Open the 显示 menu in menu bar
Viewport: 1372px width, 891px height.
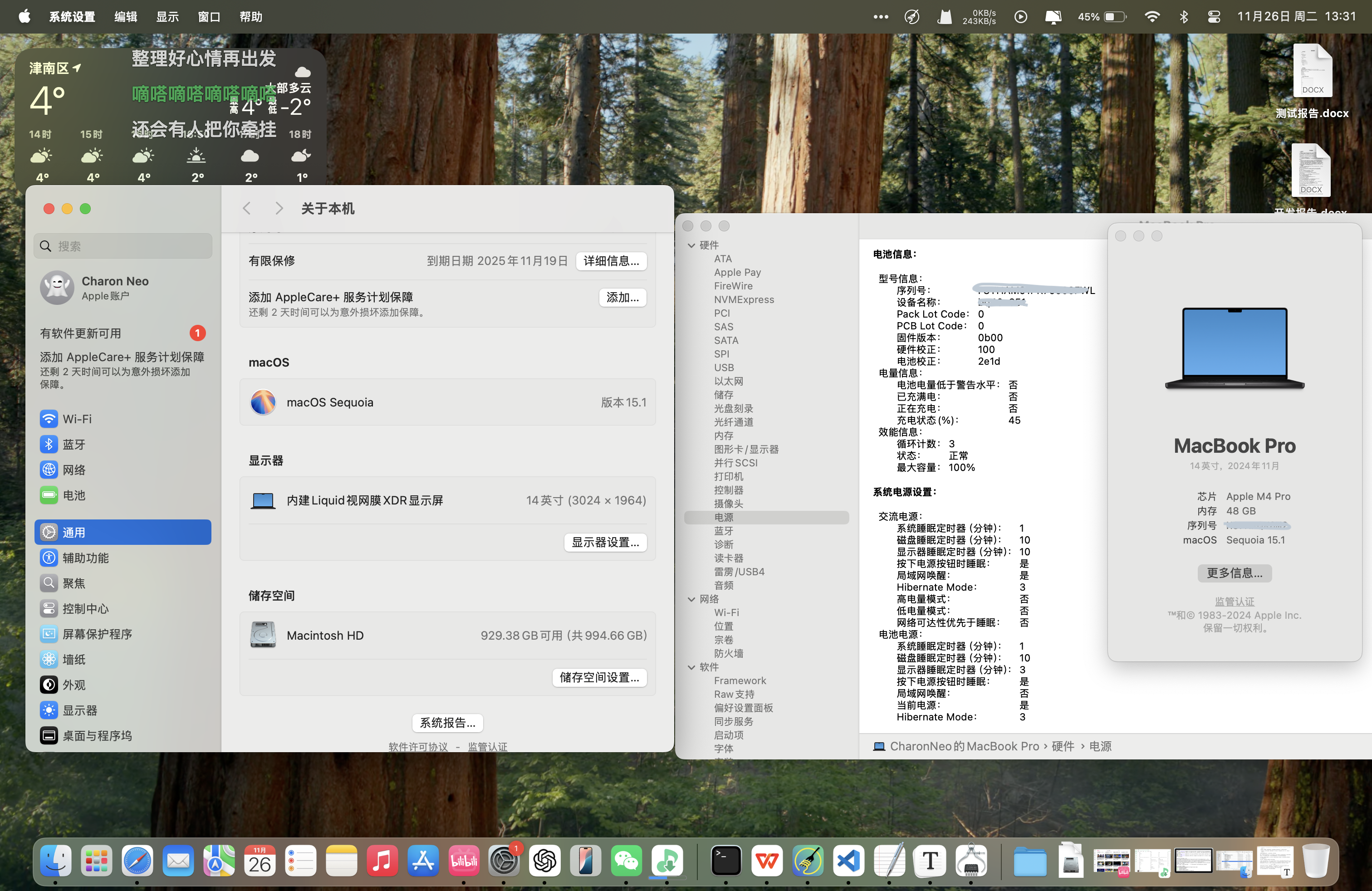[167, 17]
